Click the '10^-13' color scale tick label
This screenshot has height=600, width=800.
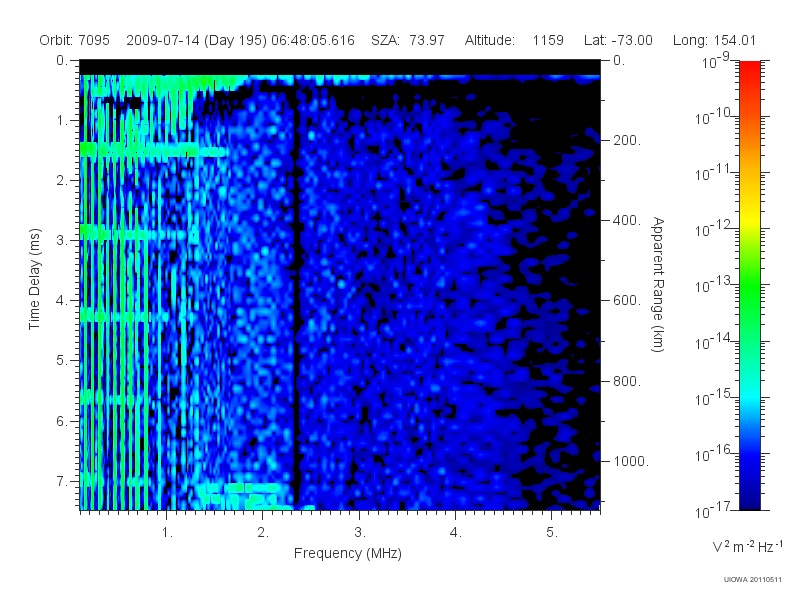point(713,285)
